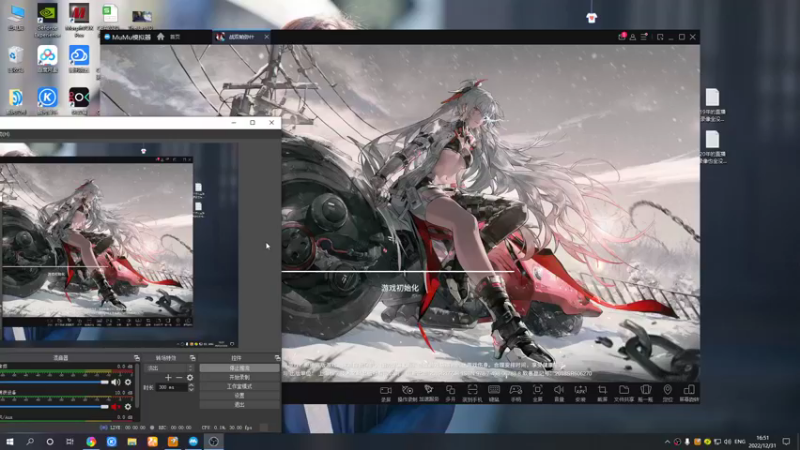Image resolution: width=800 pixels, height=450 pixels.
Task: Click the t-shirt widget atop the desktop
Action: coord(591,18)
